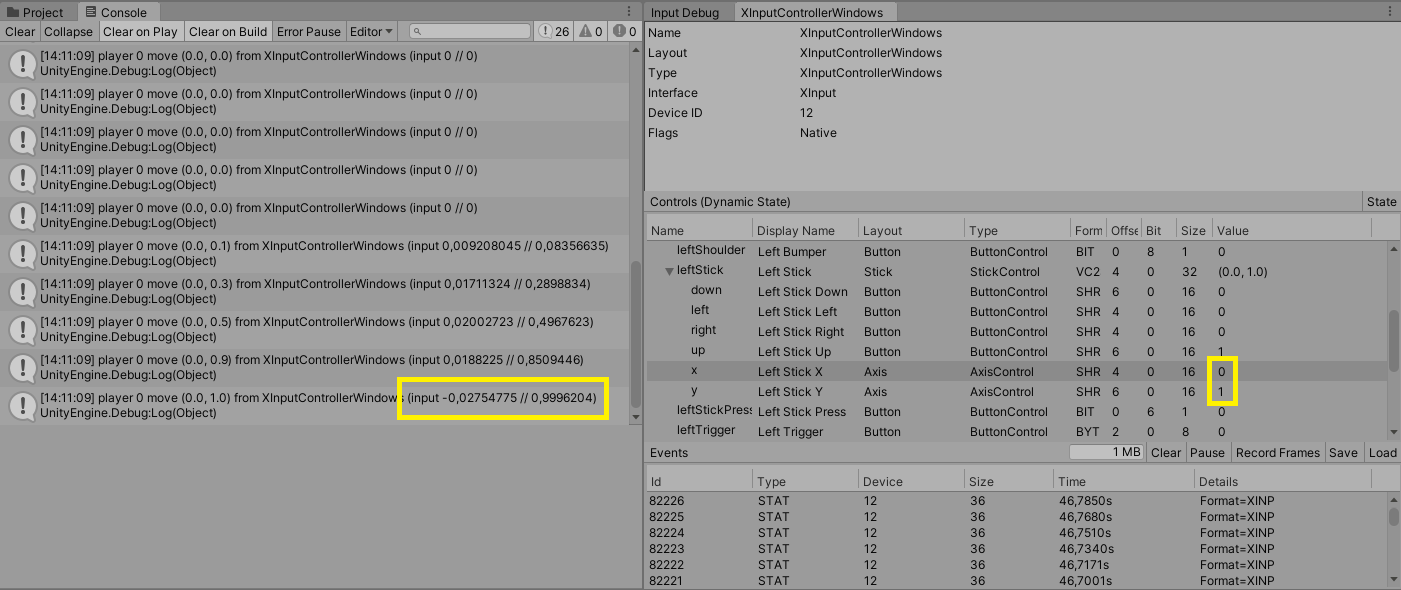Load saved events using the Load button
The image size is (1401, 590).
pos(1383,452)
